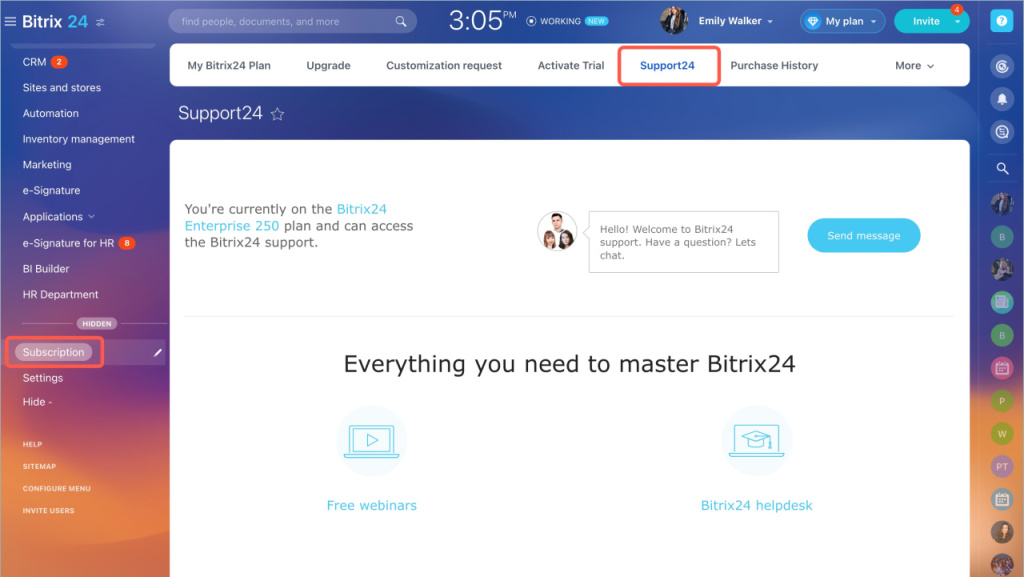Viewport: 1024px width, 577px height.
Task: Select the Activate Trial tab
Action: click(571, 65)
